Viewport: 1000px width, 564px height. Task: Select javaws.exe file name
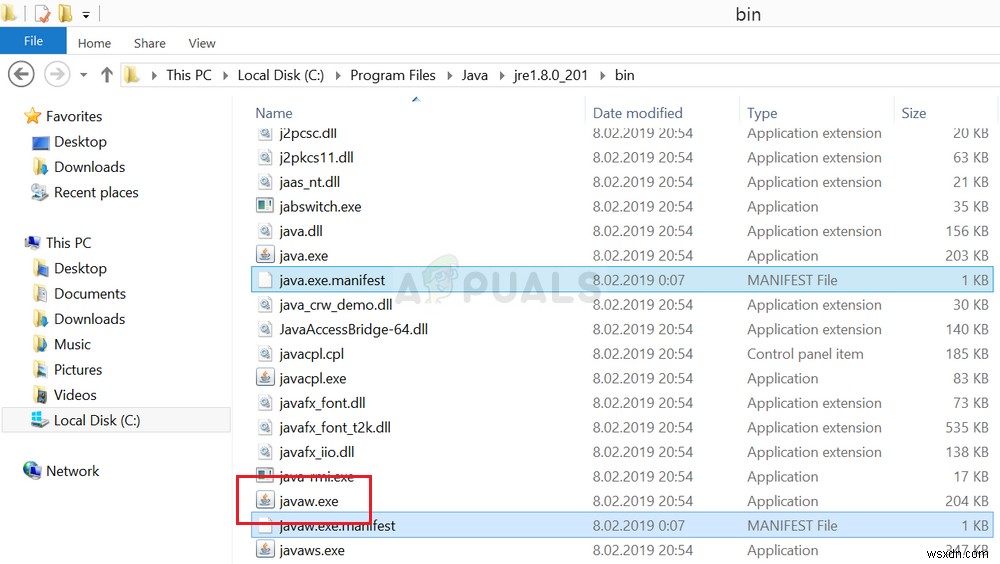(312, 551)
